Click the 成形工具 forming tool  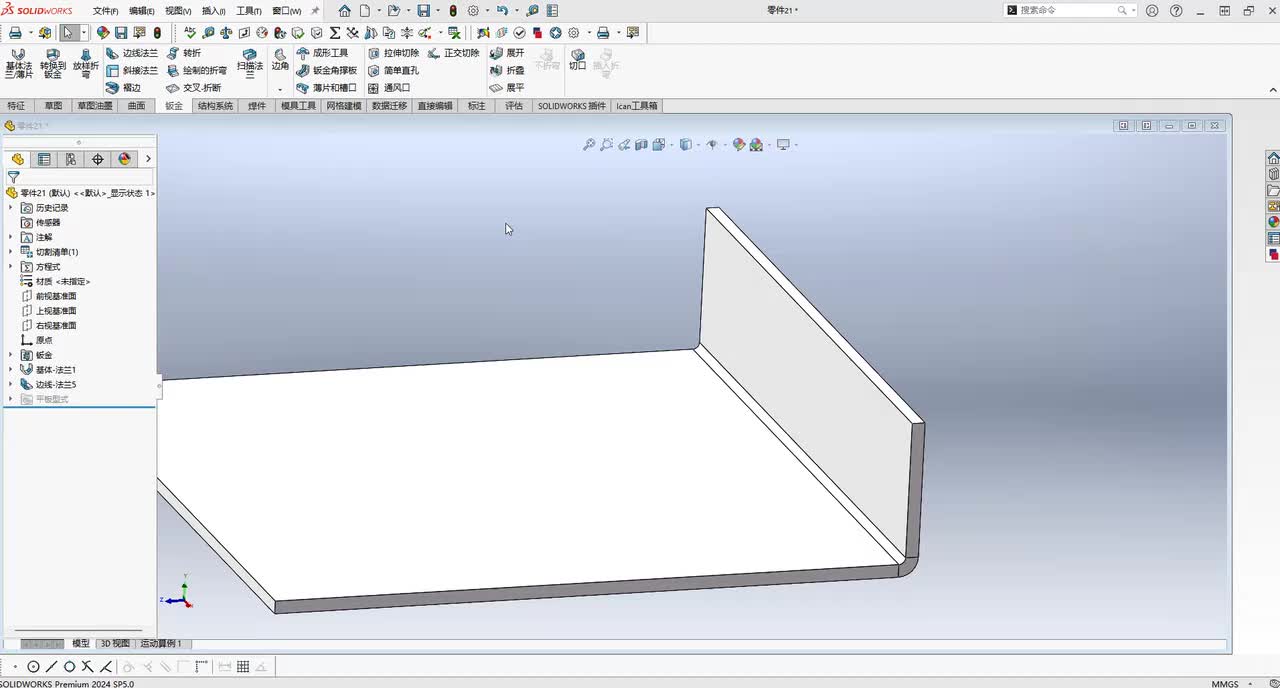click(x=323, y=53)
